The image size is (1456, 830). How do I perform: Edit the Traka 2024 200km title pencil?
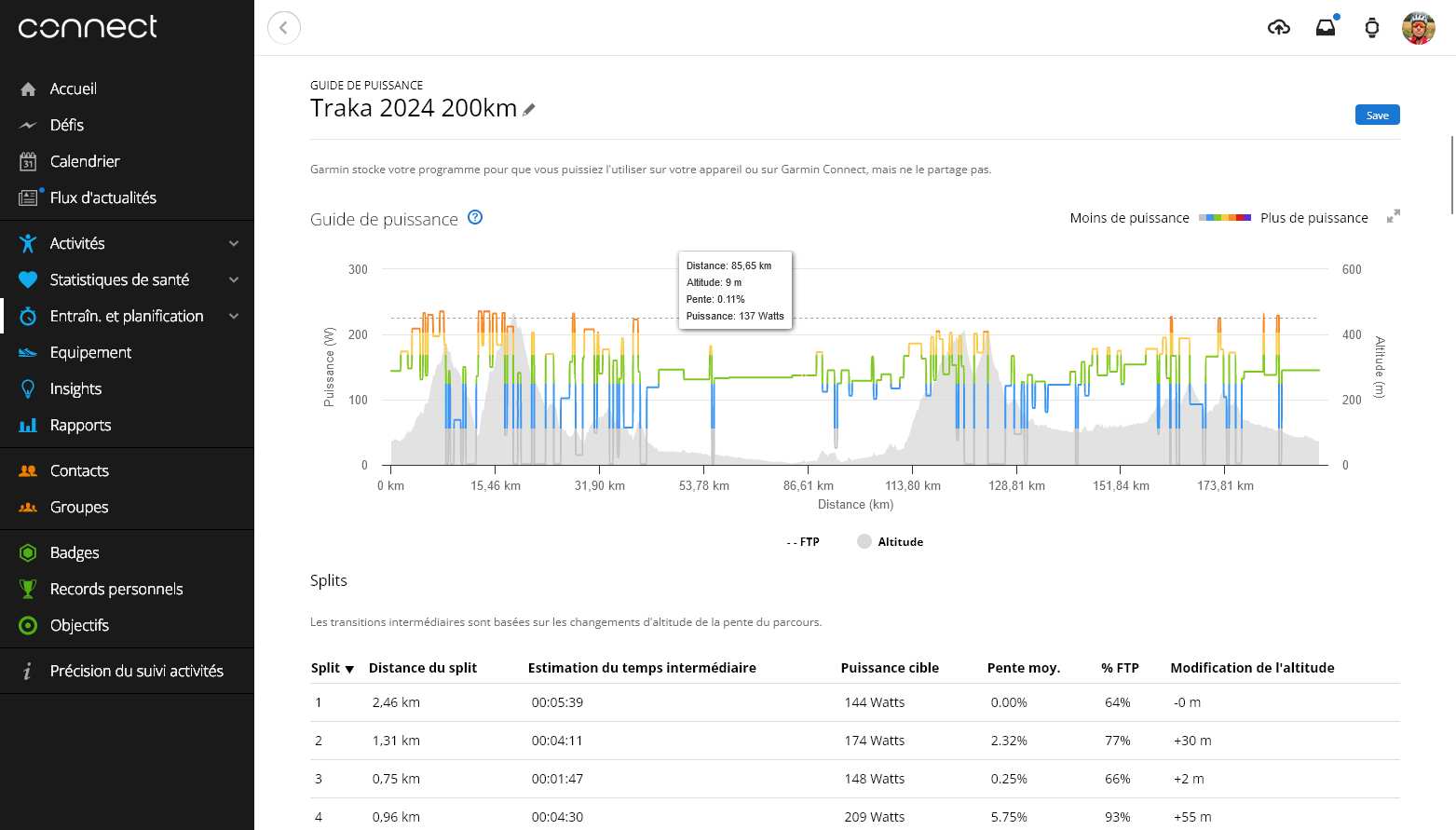pos(529,110)
